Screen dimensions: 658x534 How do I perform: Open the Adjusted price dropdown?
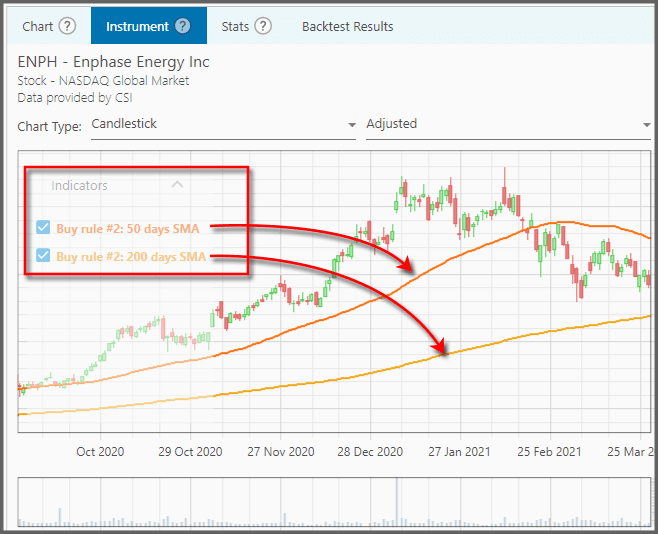[x=508, y=125]
